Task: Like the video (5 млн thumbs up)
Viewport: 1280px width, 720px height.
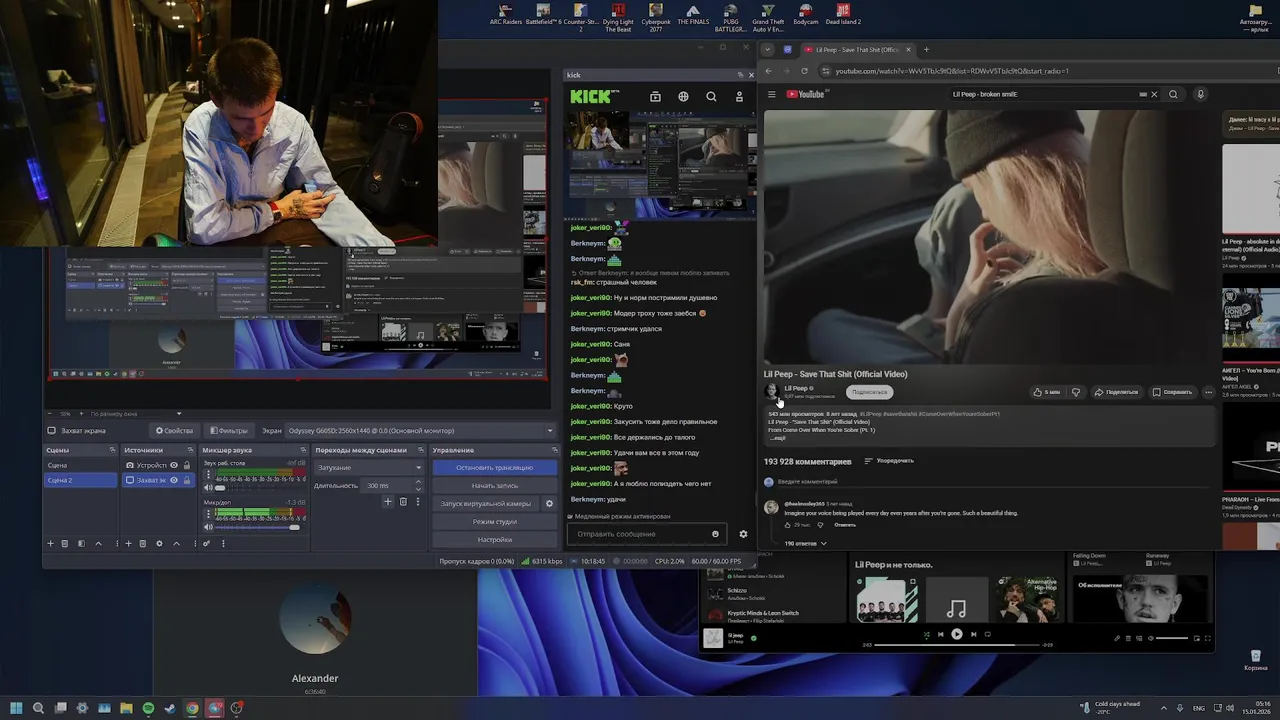Action: (1047, 392)
